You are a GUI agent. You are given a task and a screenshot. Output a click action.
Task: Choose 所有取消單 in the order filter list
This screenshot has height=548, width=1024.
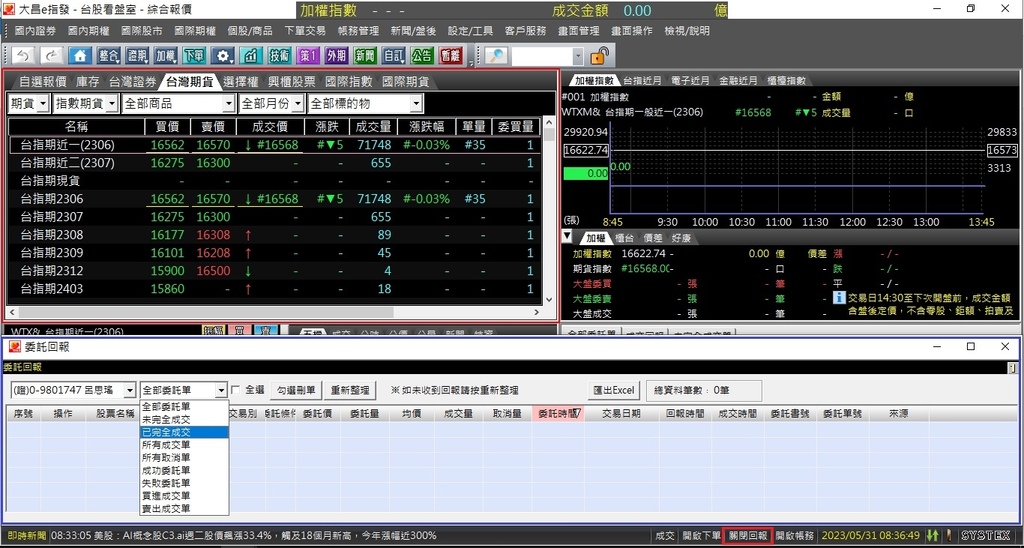tap(184, 458)
